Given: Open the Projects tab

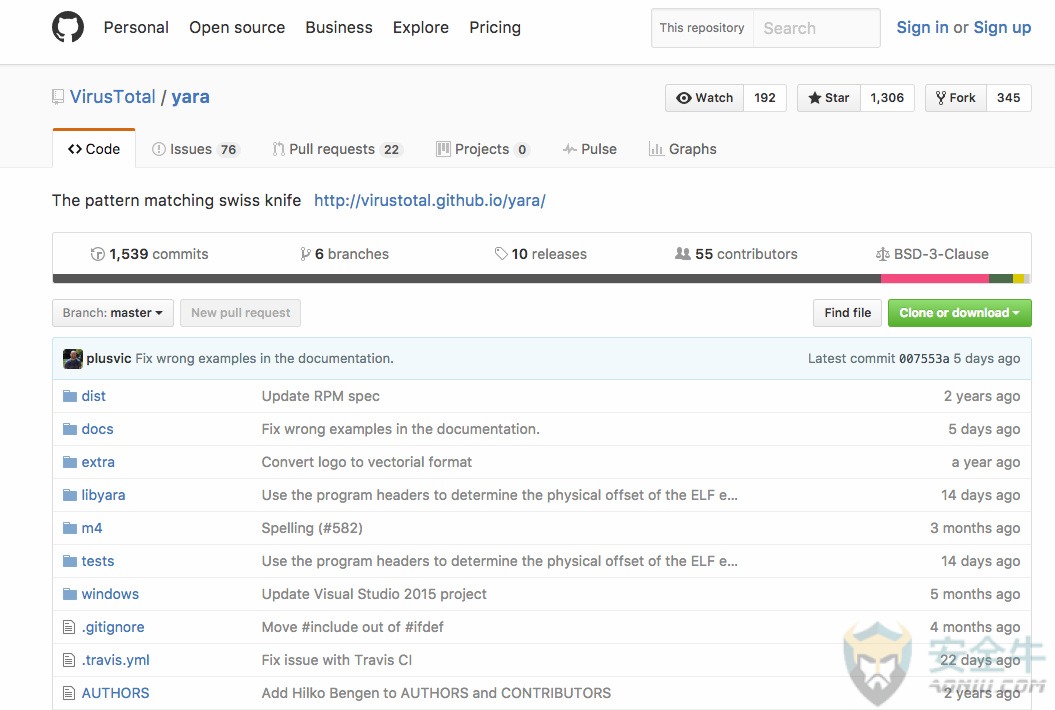Looking at the screenshot, I should coord(483,149).
